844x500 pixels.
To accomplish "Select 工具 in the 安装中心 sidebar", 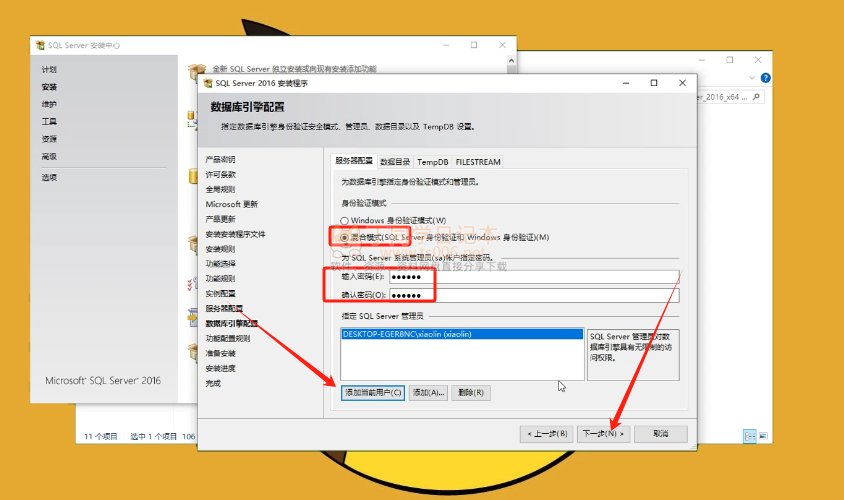I will [49, 122].
